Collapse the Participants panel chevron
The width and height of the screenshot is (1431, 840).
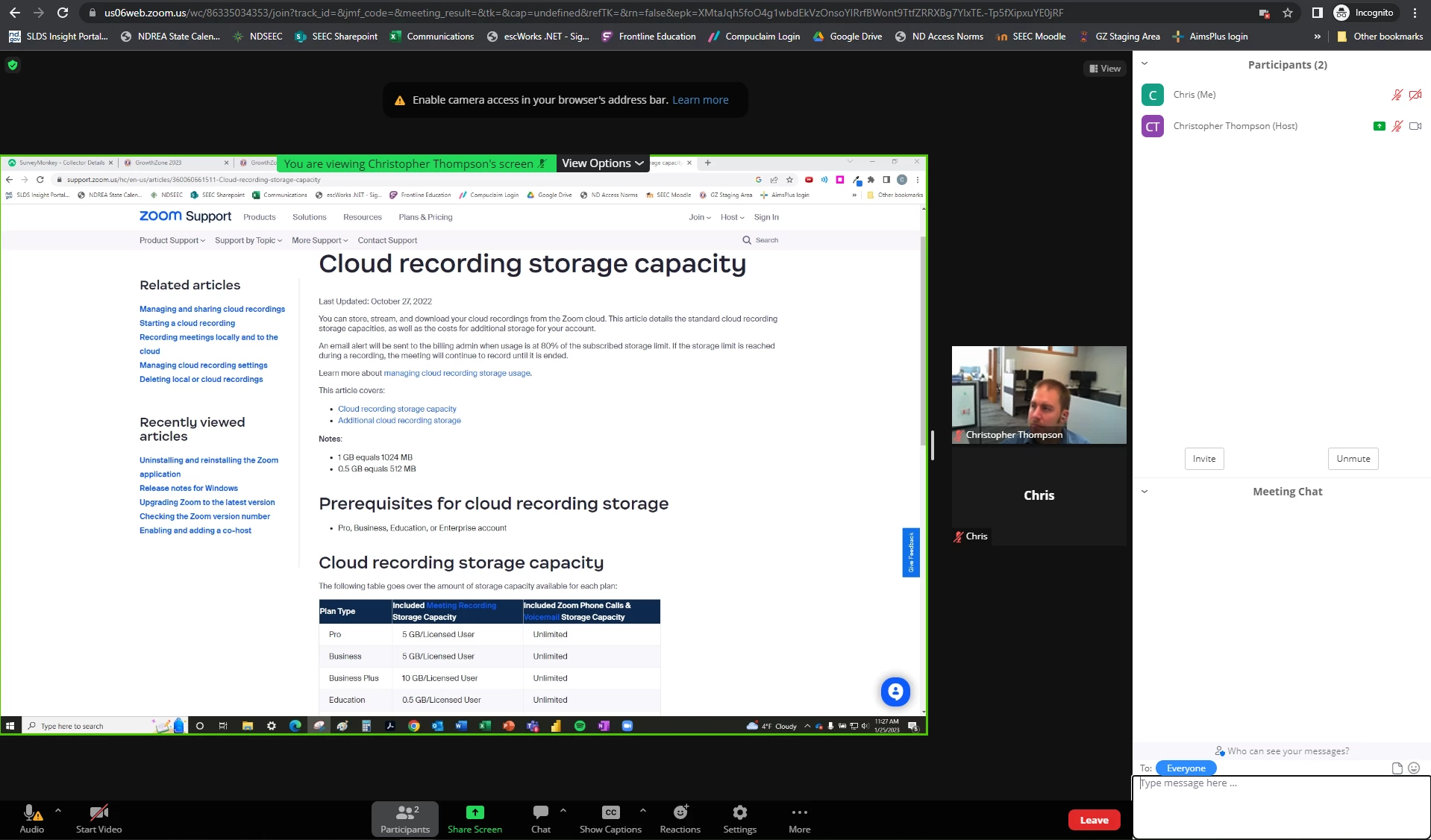1145,63
